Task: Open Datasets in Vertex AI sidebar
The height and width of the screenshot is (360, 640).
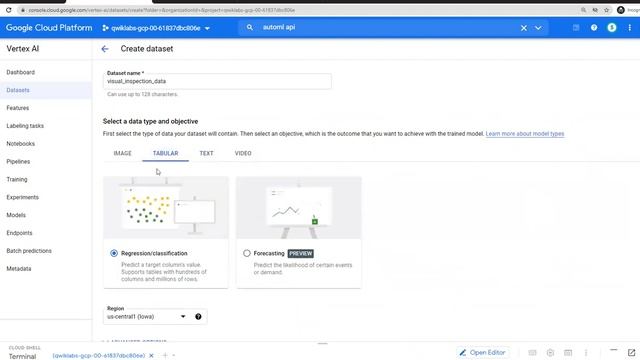Action: 18,90
